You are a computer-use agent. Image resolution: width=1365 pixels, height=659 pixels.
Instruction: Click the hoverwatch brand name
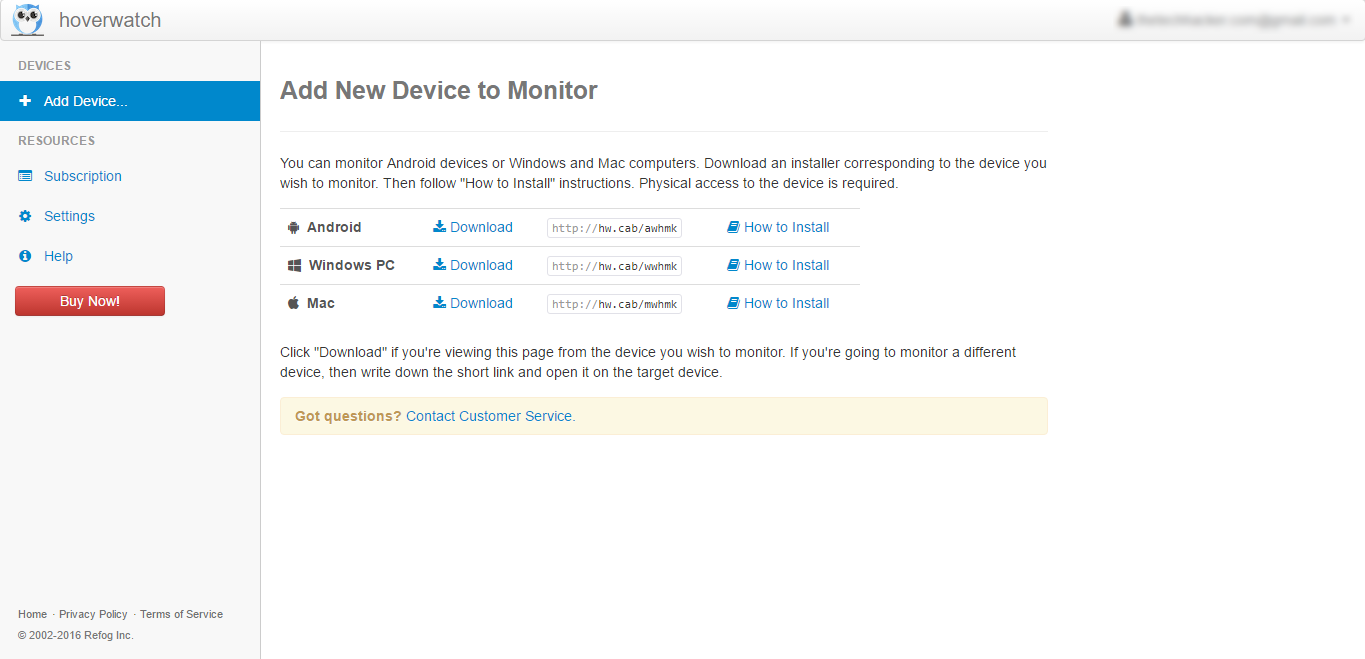[110, 20]
